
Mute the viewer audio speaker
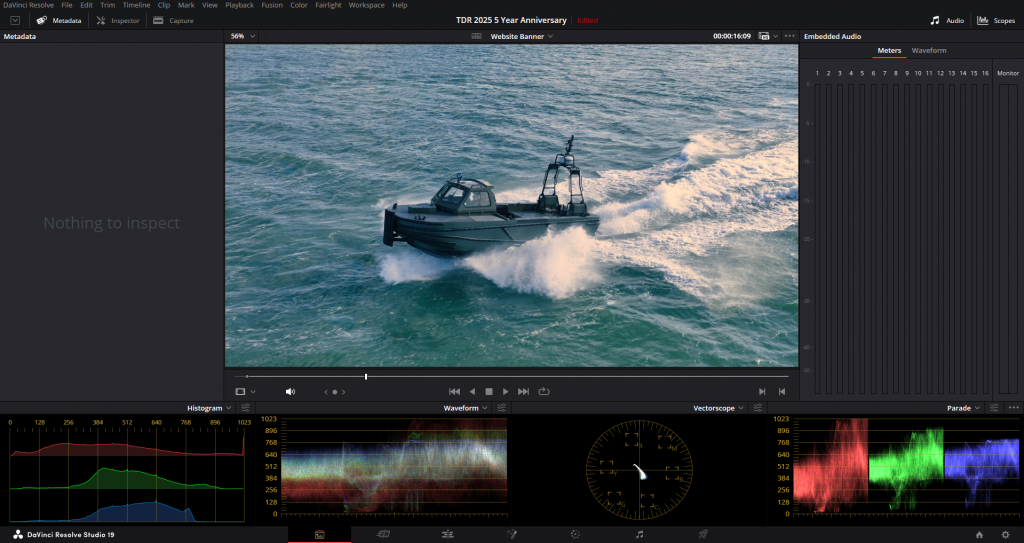[x=290, y=392]
